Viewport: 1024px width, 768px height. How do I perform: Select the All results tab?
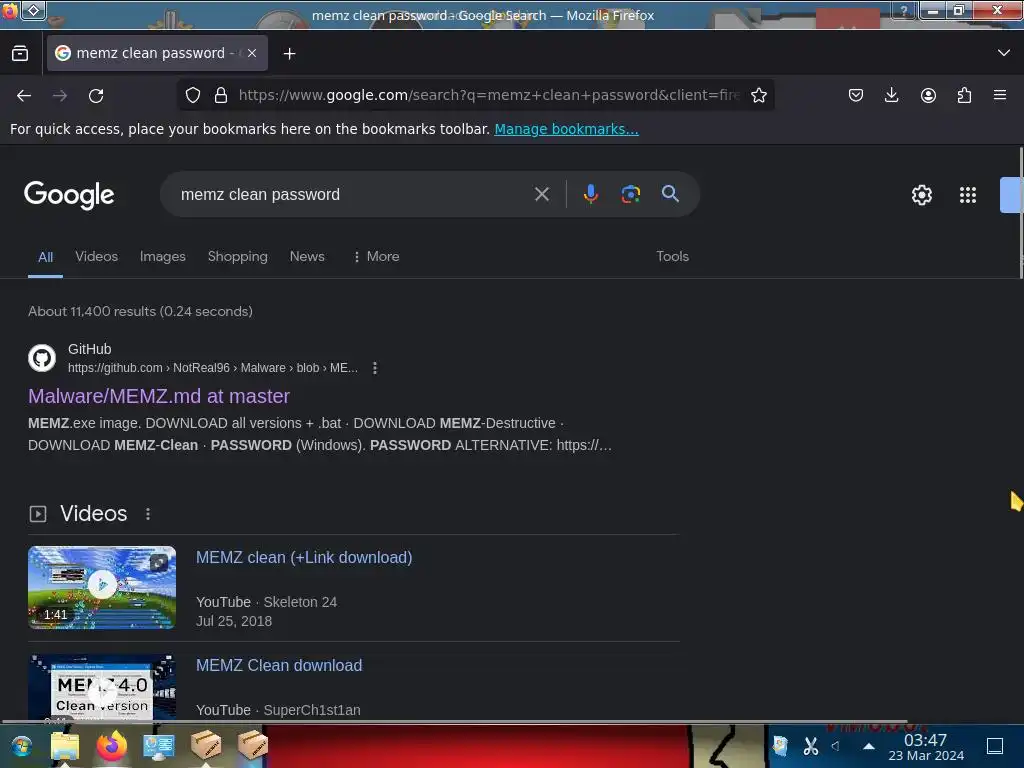click(45, 257)
